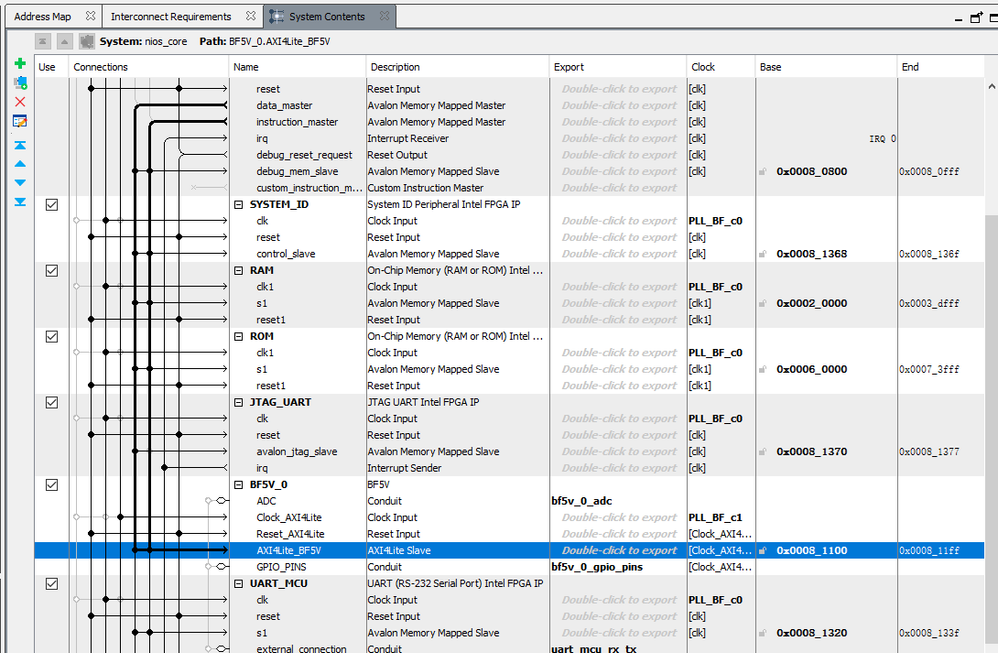Image resolution: width=998 pixels, height=653 pixels.
Task: Click the conduit export connector on the ADC row
Action: click(221, 501)
